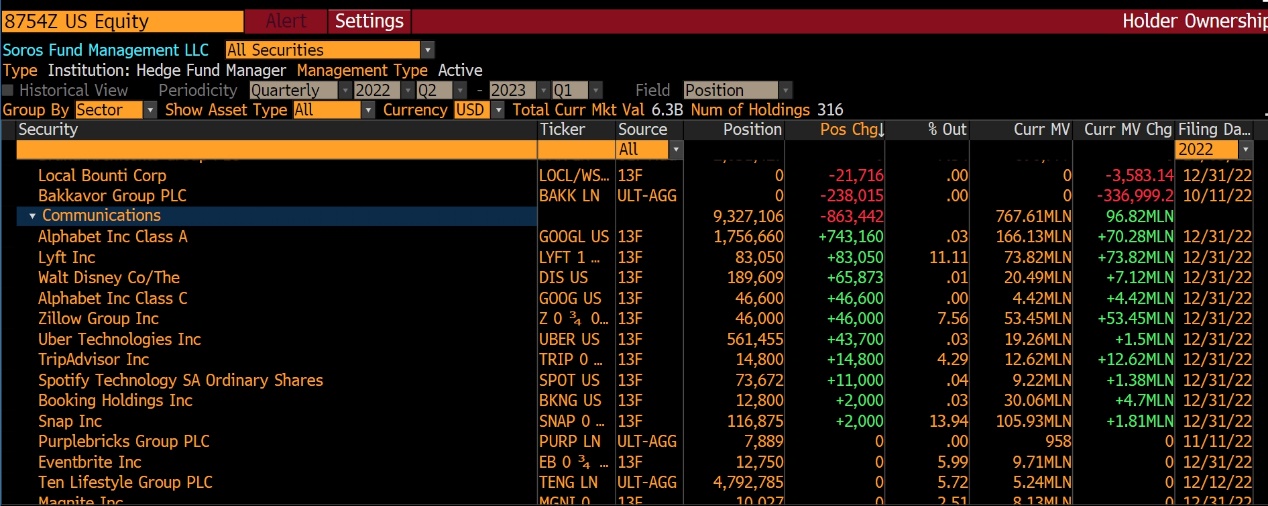The height and width of the screenshot is (506, 1268).
Task: Click position change +743,160
Action: 851,236
